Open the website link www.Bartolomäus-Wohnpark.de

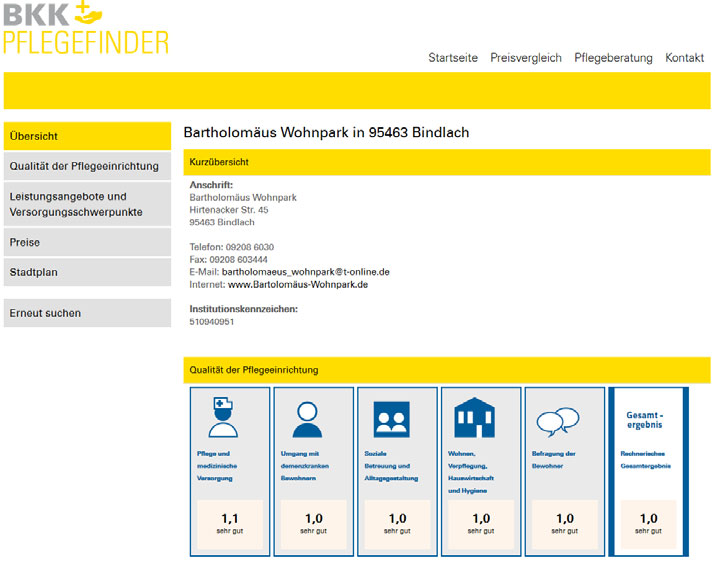click(x=298, y=285)
